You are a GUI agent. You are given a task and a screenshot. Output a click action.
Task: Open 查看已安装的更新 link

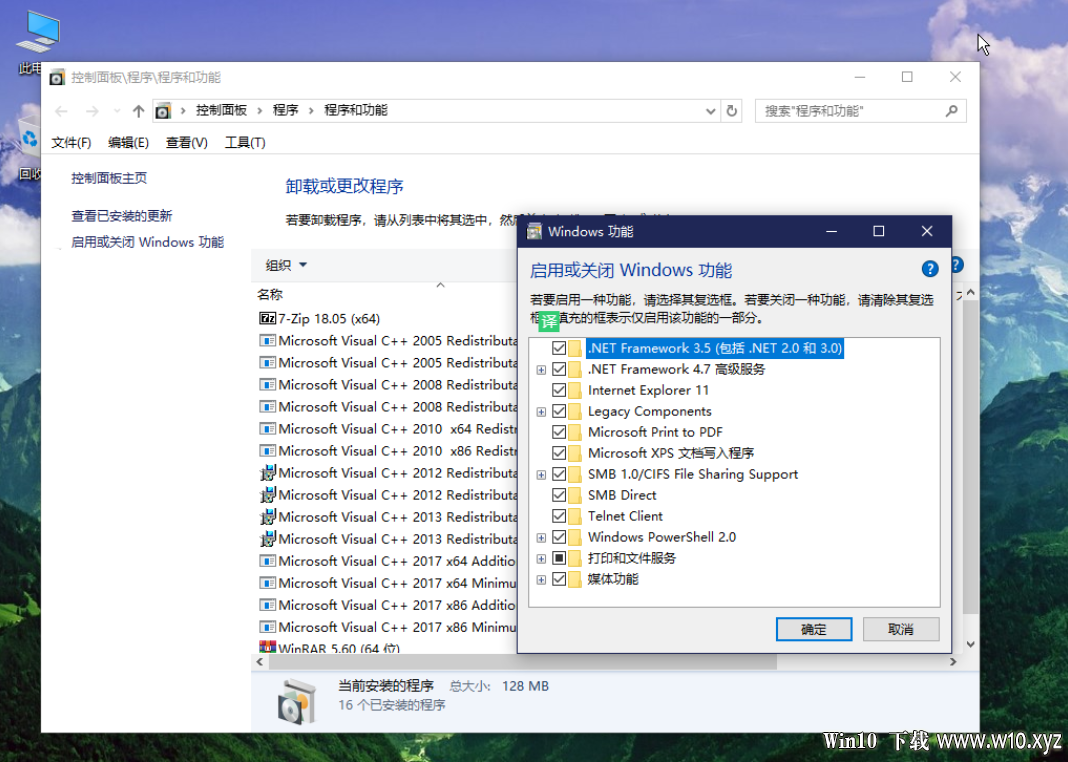coord(122,216)
